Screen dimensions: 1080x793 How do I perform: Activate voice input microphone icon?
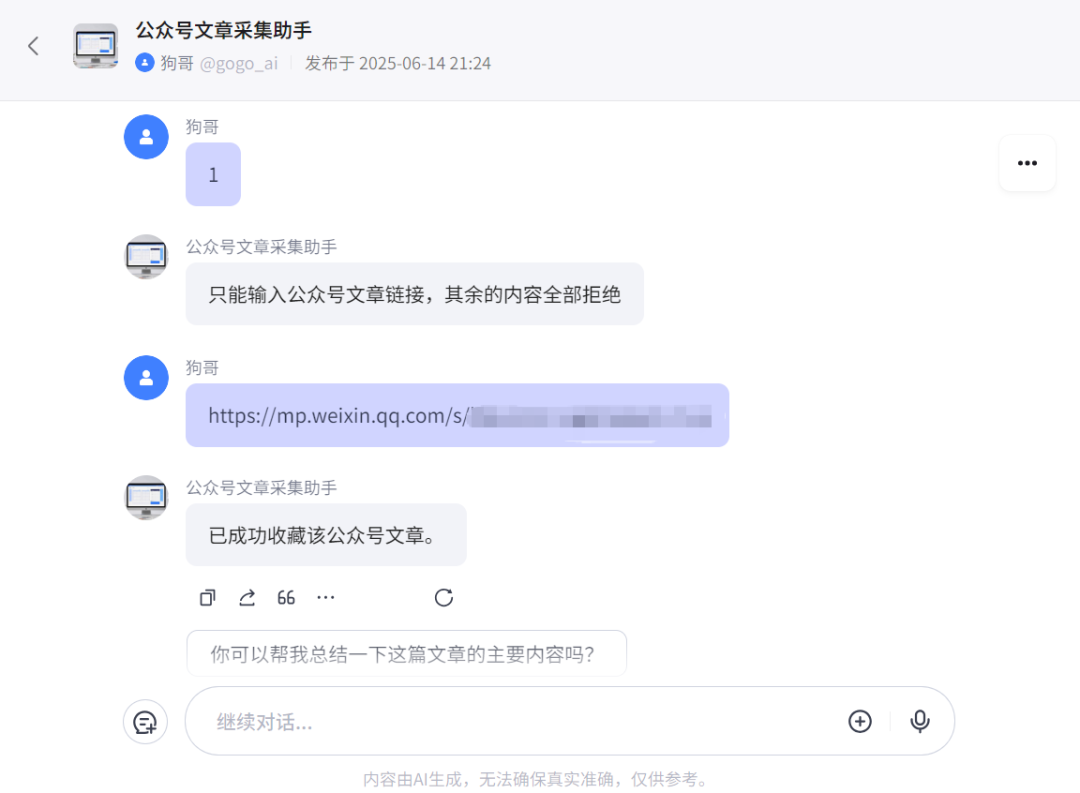(920, 721)
